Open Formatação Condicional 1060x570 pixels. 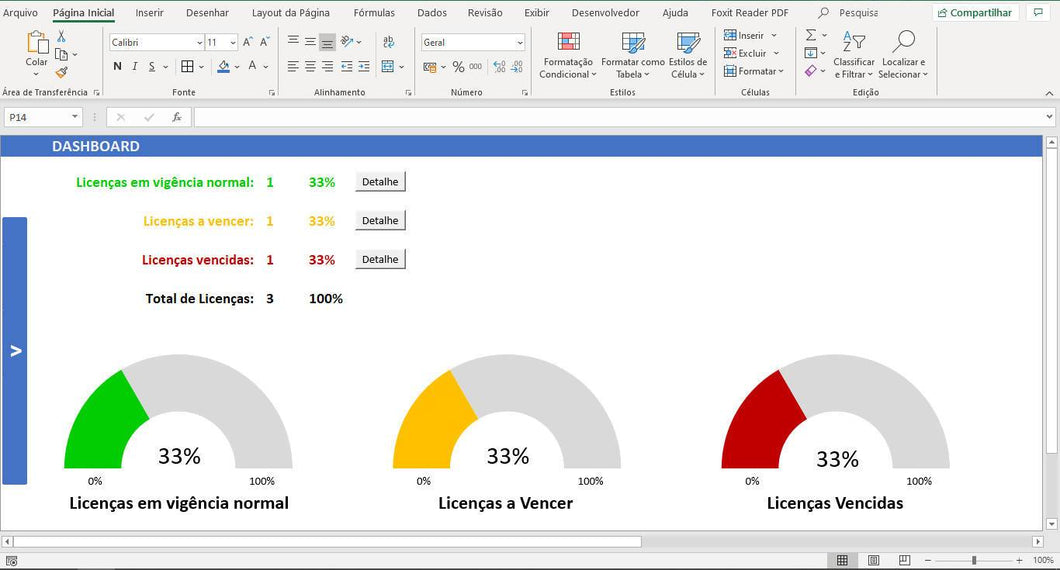click(568, 55)
